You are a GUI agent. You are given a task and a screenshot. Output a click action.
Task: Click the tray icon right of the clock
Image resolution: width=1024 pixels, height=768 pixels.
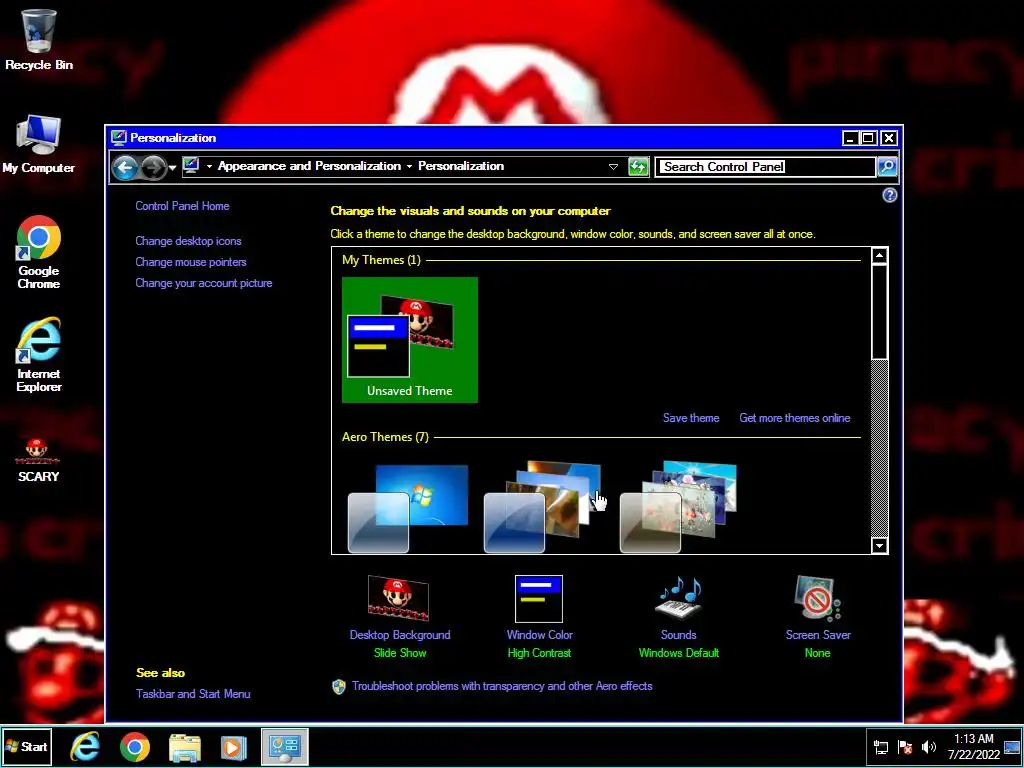1012,747
